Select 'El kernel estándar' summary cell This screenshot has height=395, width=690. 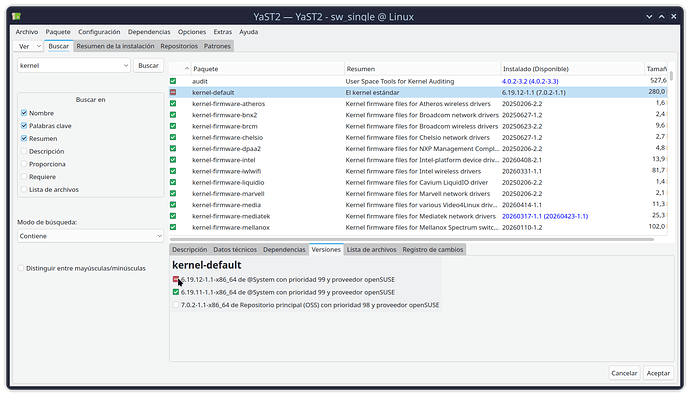pyautogui.click(x=372, y=92)
